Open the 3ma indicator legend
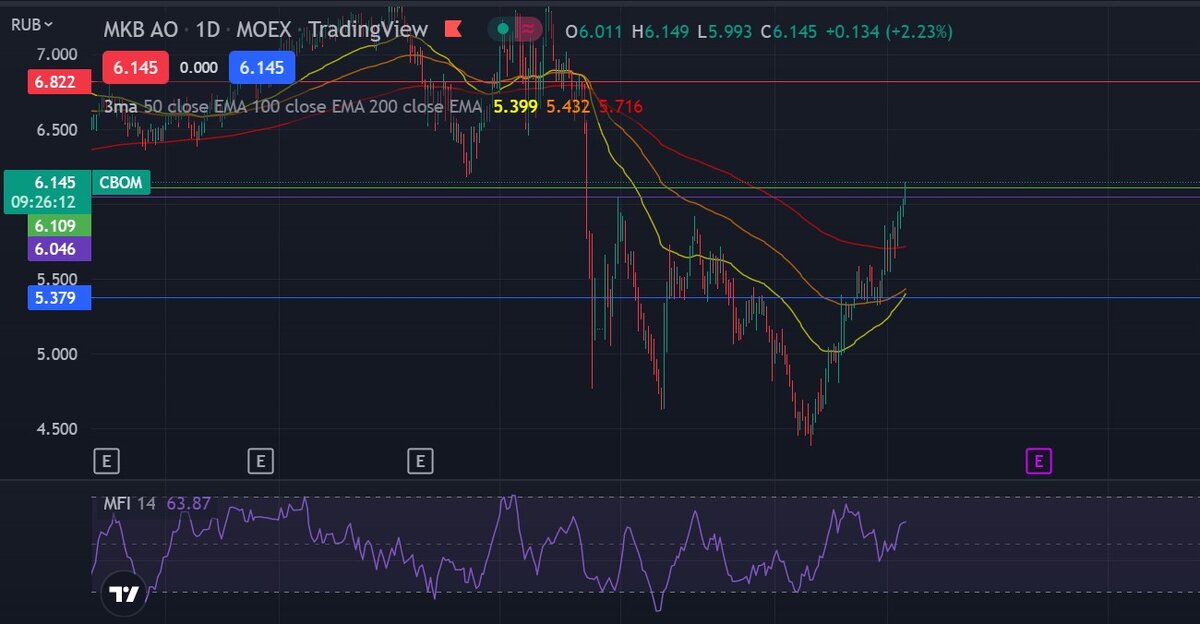Screen dimensions: 1200x624 (x=293, y=106)
